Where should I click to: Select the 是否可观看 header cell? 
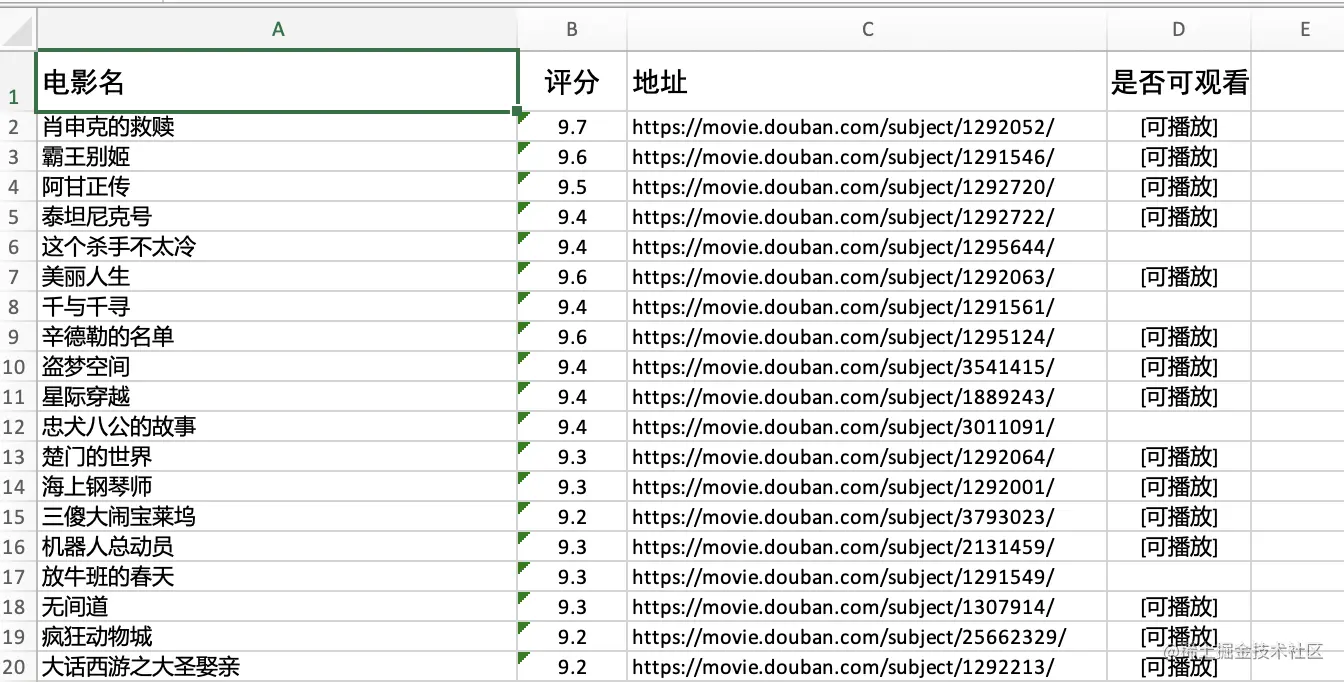[1179, 83]
